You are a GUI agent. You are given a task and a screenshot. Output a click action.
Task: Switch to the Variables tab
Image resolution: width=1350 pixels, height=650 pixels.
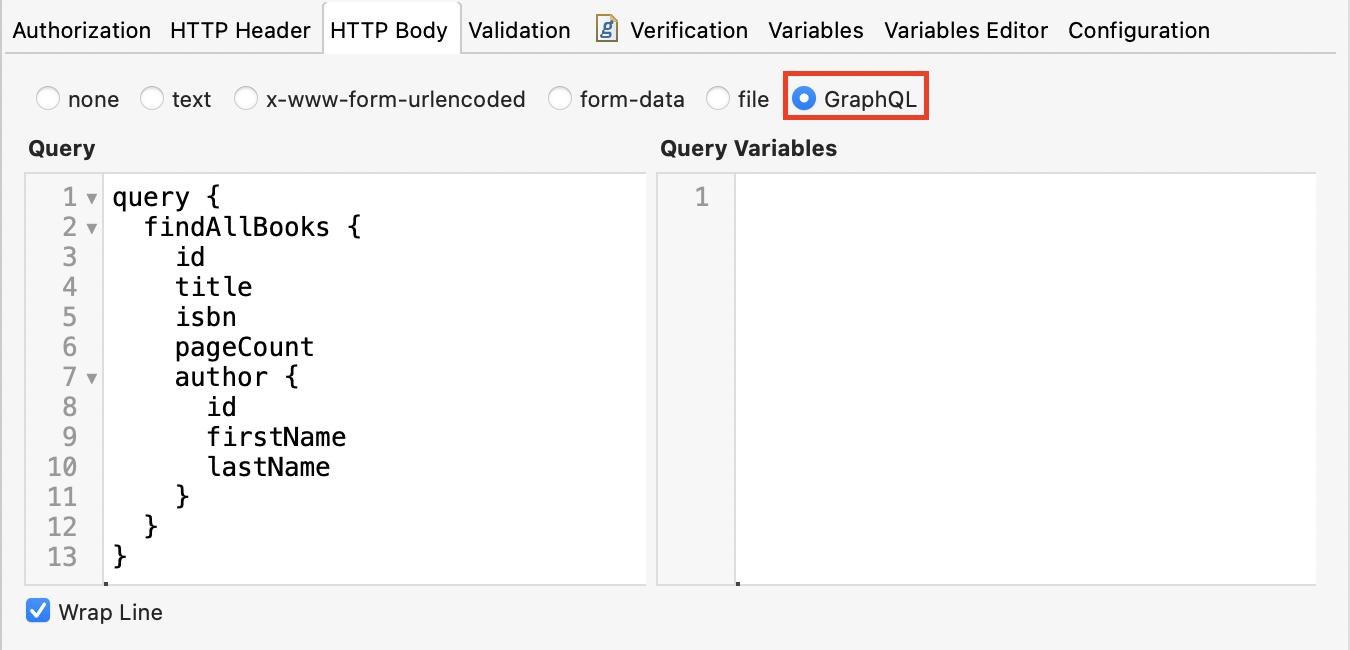pos(816,31)
